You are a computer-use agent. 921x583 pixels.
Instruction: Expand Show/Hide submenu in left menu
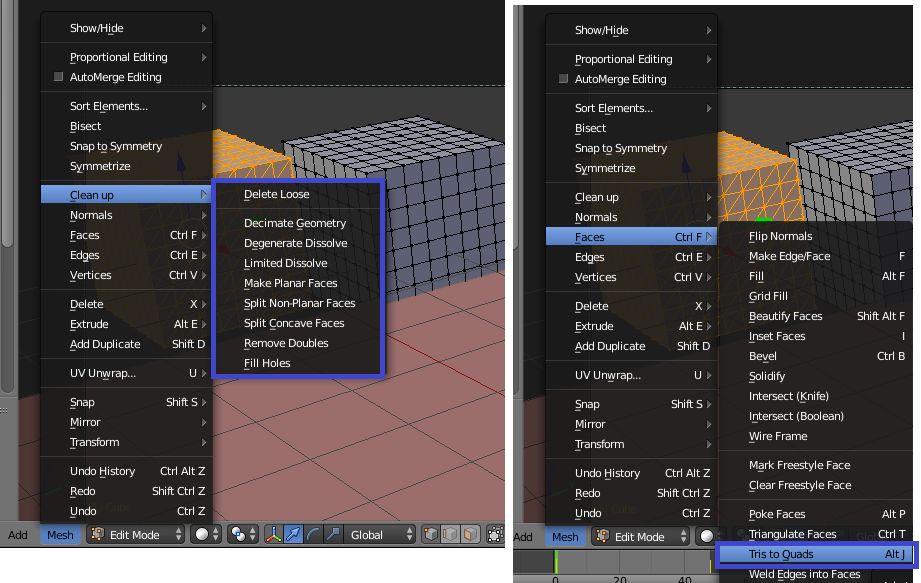[x=126, y=28]
